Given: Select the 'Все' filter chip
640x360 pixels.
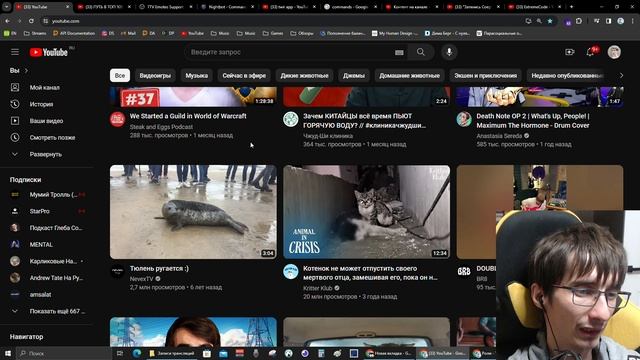Looking at the screenshot, I should (x=120, y=76).
